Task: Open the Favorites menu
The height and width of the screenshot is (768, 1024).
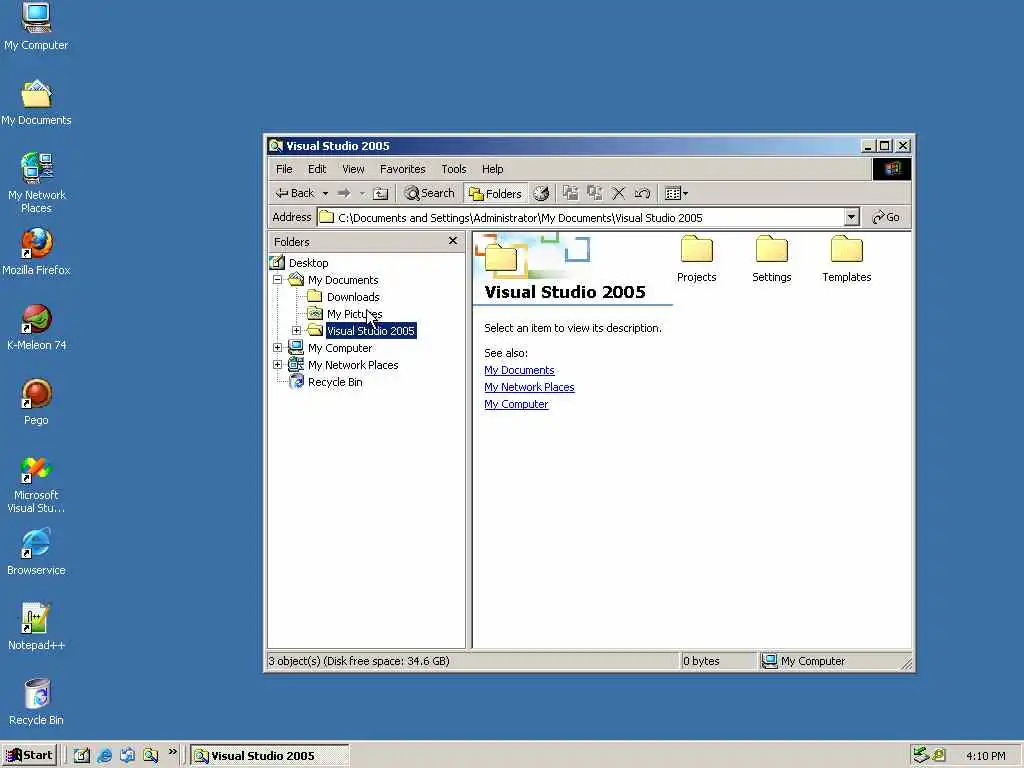Action: tap(402, 169)
